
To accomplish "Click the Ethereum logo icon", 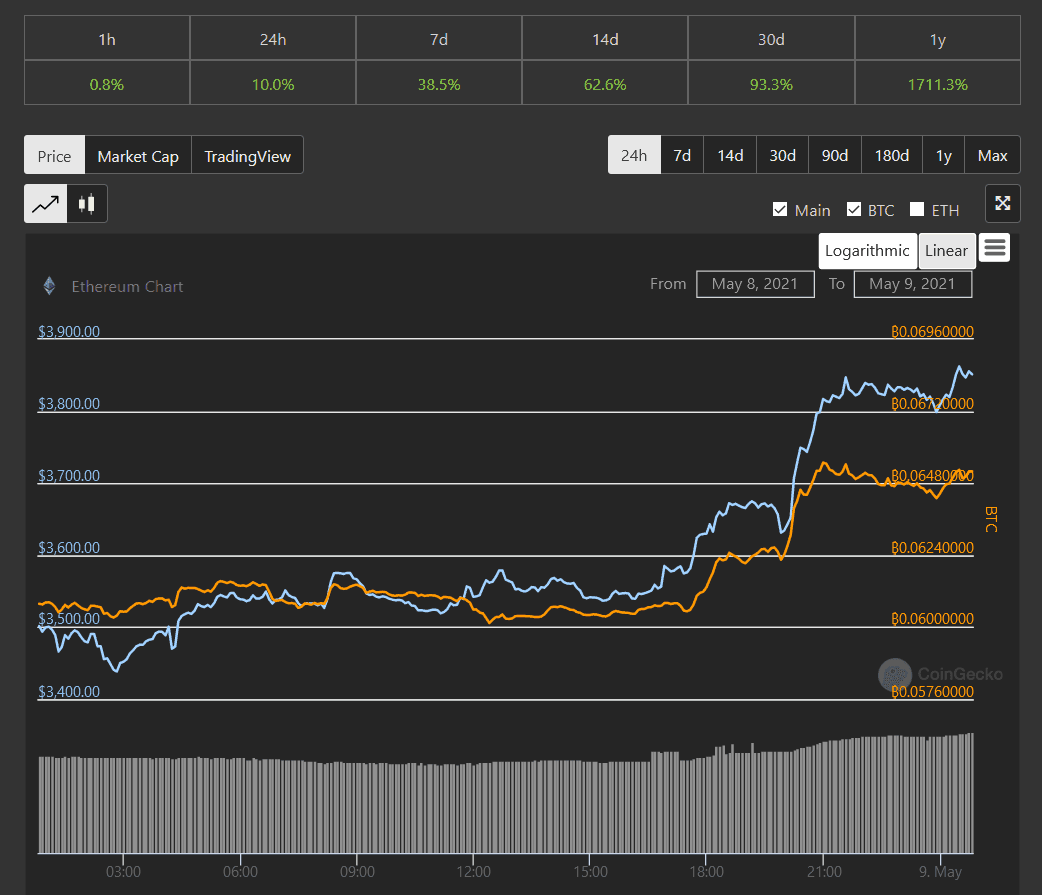I will pyautogui.click(x=49, y=286).
